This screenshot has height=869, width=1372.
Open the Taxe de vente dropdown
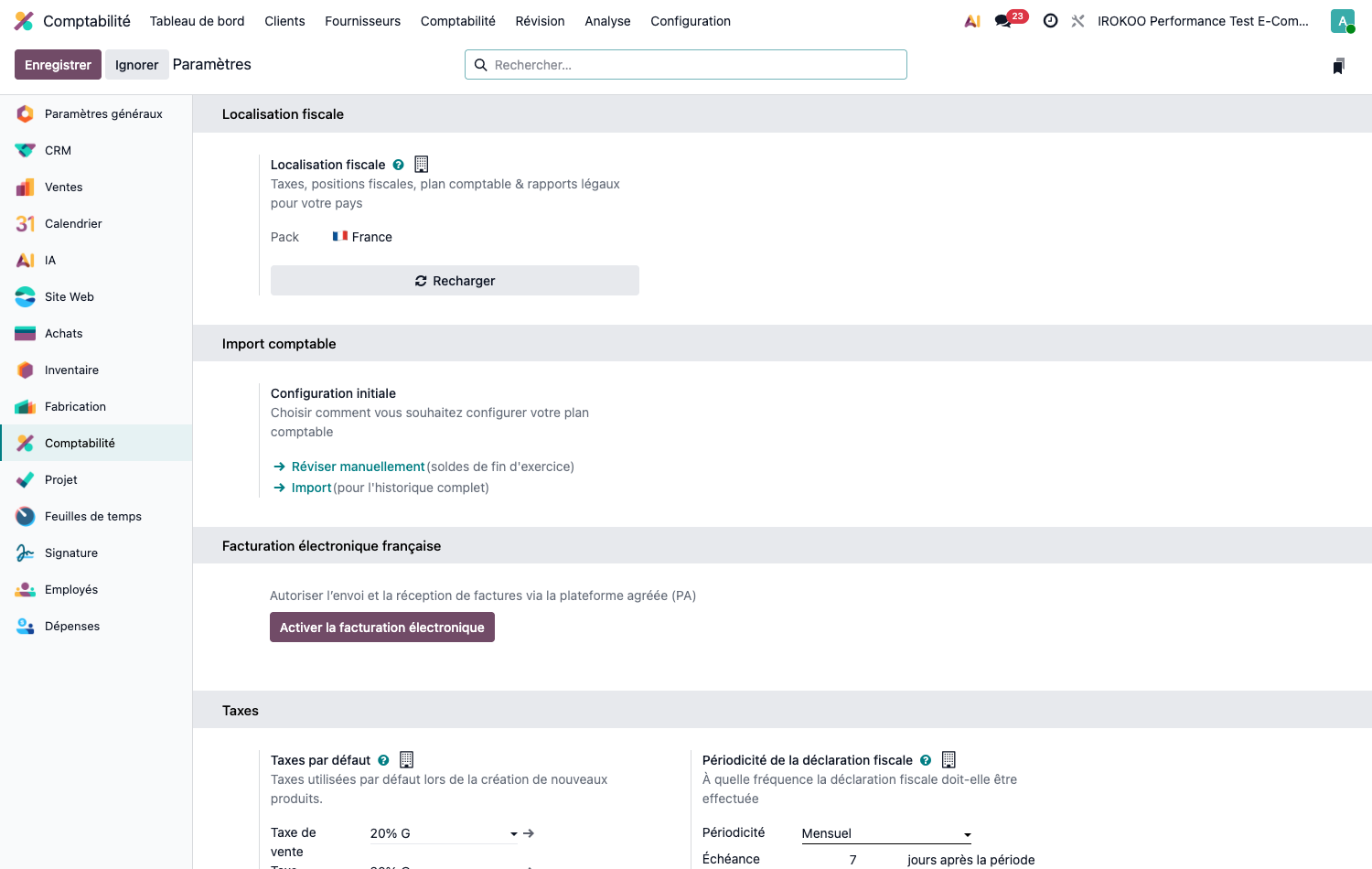click(x=444, y=833)
